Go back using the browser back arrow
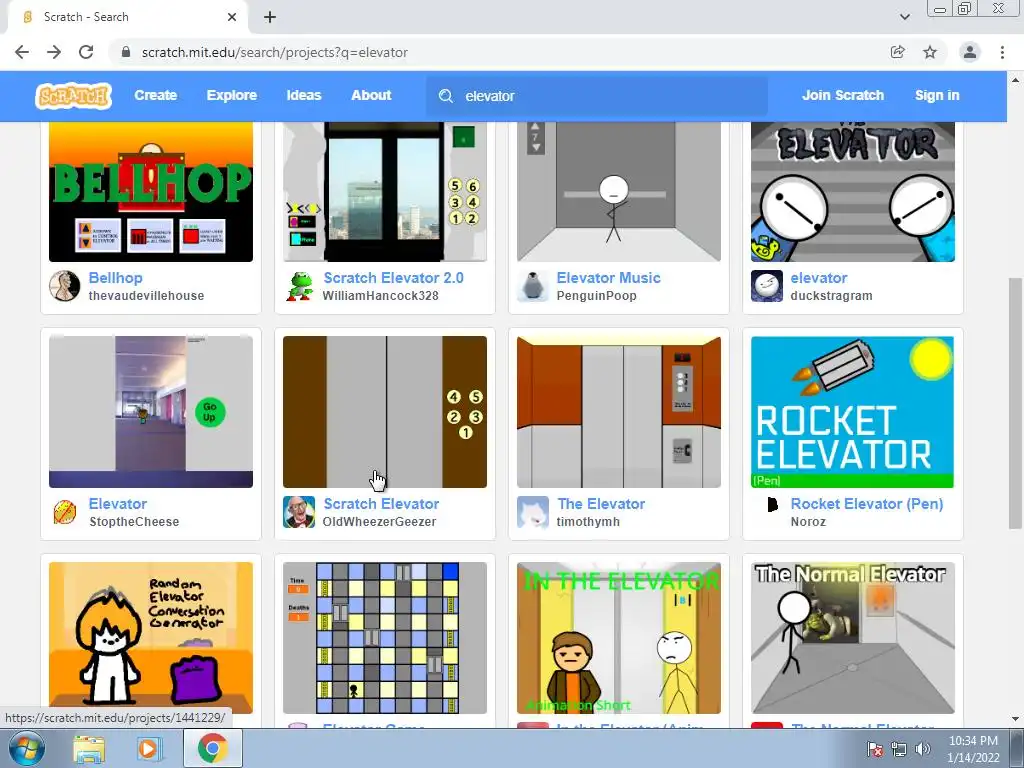The width and height of the screenshot is (1024, 768). [x=22, y=52]
